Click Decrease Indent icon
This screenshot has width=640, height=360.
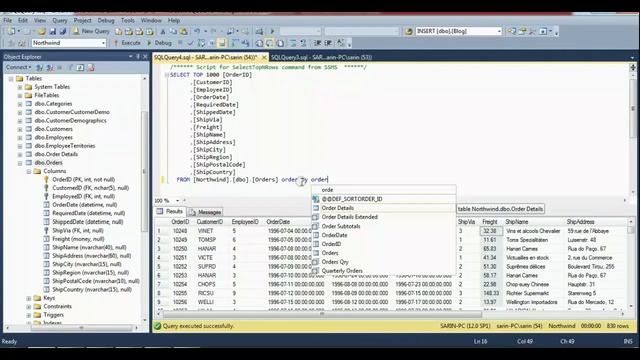click(x=318, y=43)
